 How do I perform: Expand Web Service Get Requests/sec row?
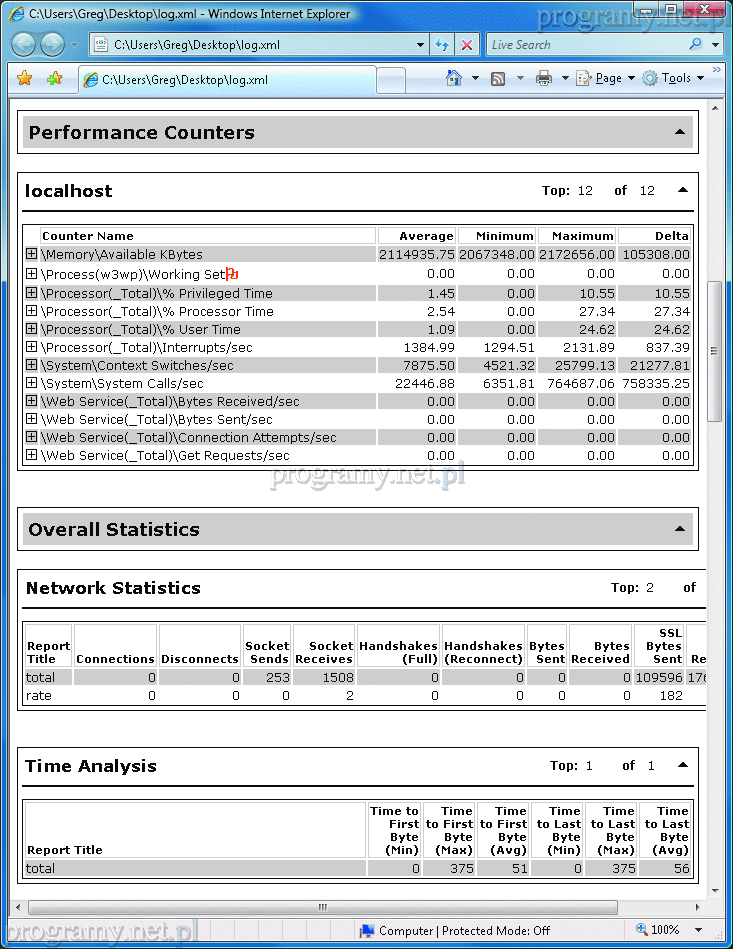point(31,455)
